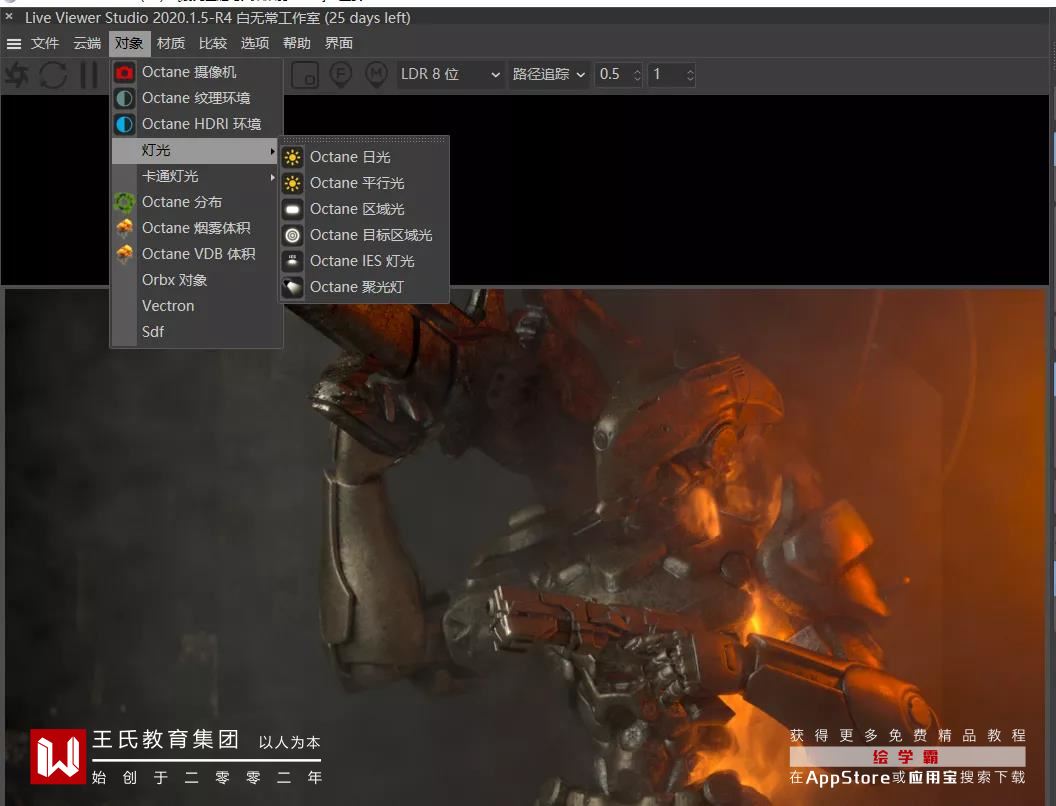Open the 材质 menu
1056x806 pixels.
point(171,43)
